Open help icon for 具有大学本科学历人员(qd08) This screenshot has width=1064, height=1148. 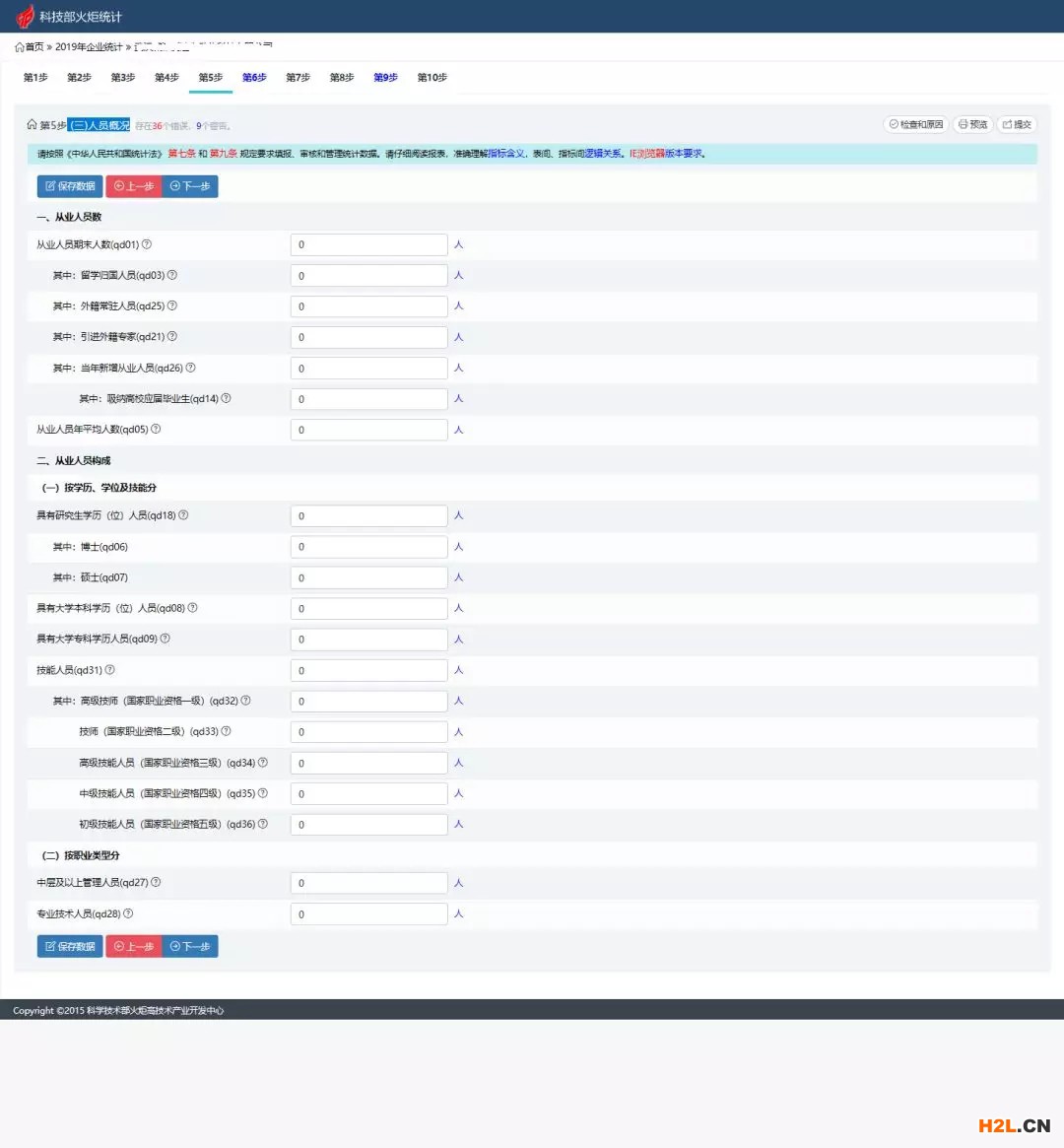(193, 608)
